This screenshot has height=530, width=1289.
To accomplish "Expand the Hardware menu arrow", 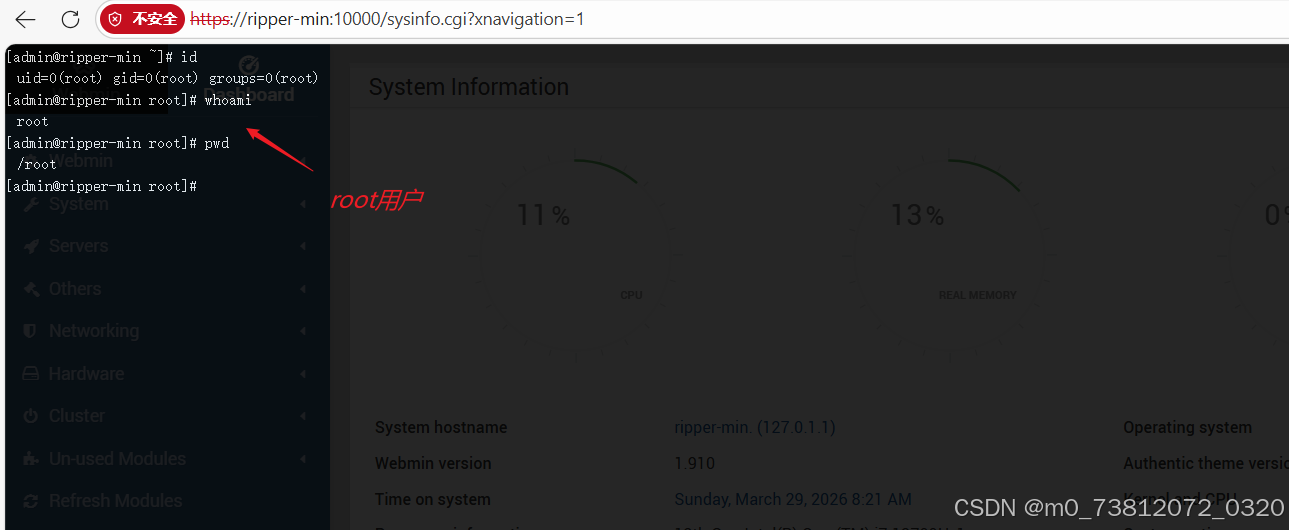I will (x=303, y=374).
